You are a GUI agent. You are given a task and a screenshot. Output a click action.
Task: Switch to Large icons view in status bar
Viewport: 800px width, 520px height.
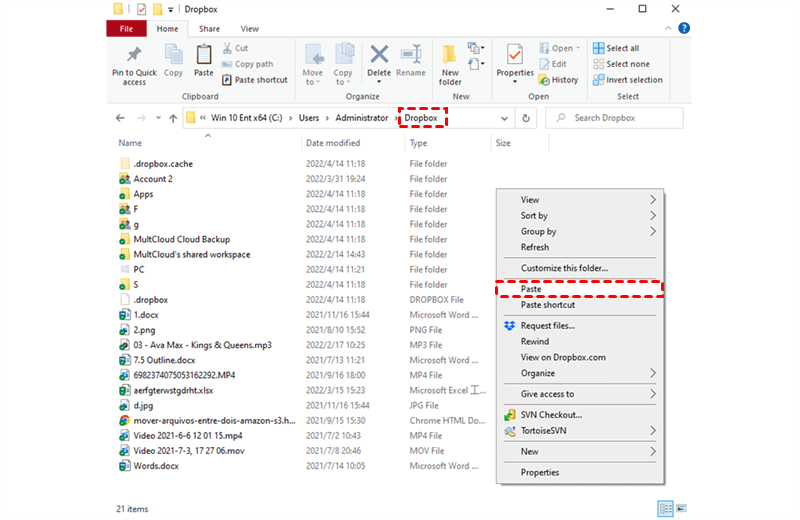pos(682,508)
